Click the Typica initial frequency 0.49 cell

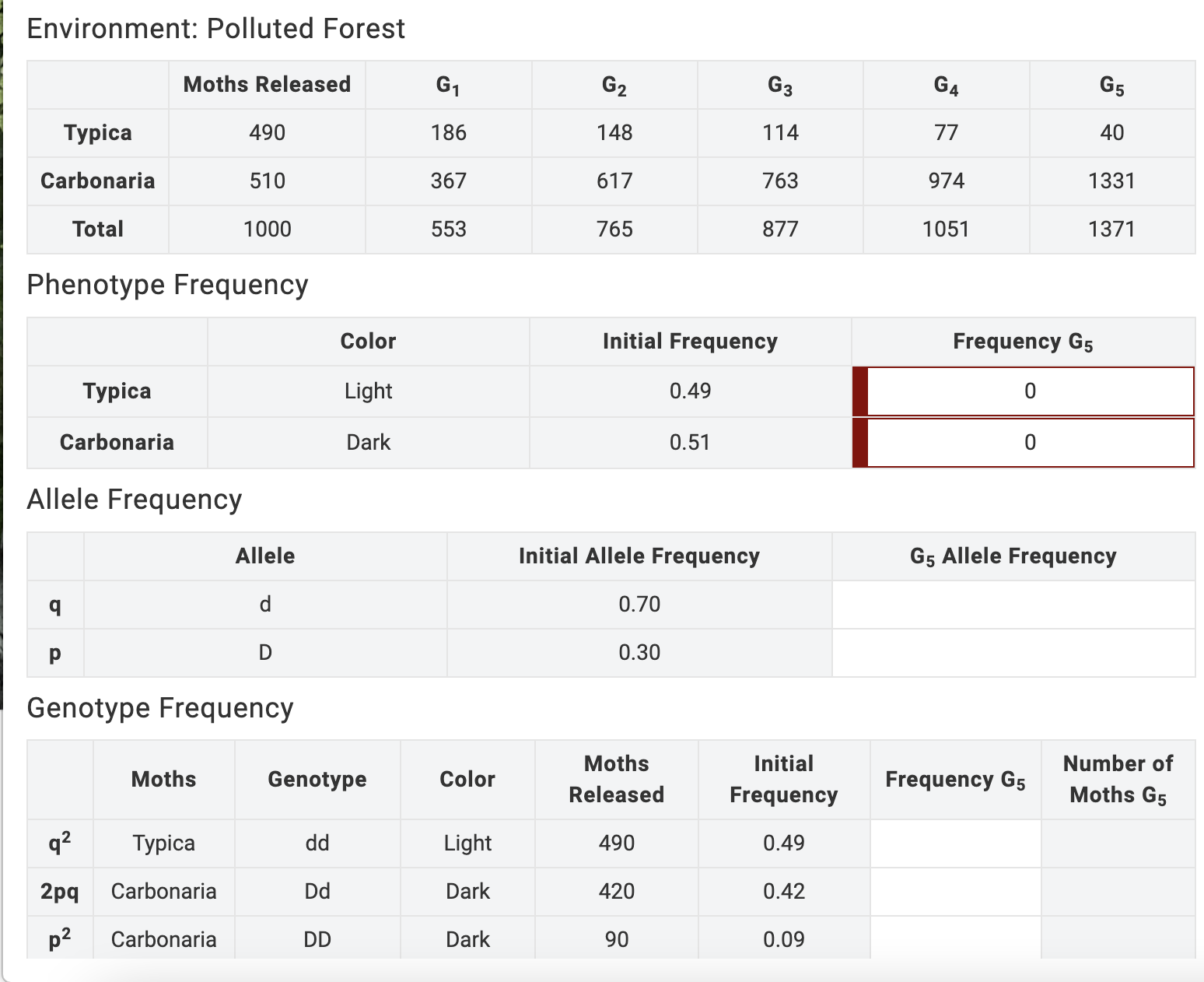[x=690, y=391]
